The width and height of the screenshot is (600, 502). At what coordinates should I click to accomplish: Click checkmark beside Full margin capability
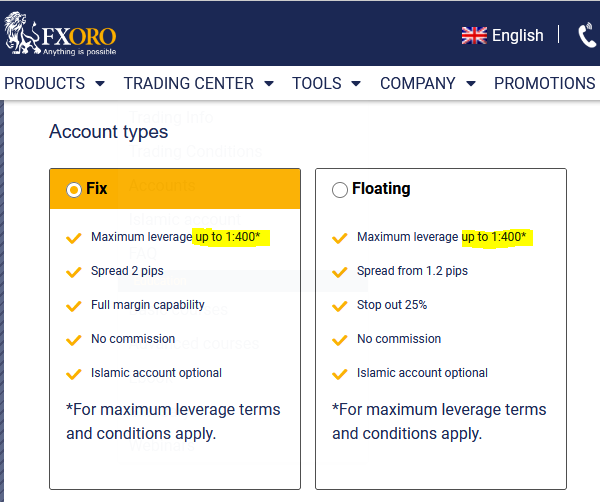click(73, 306)
